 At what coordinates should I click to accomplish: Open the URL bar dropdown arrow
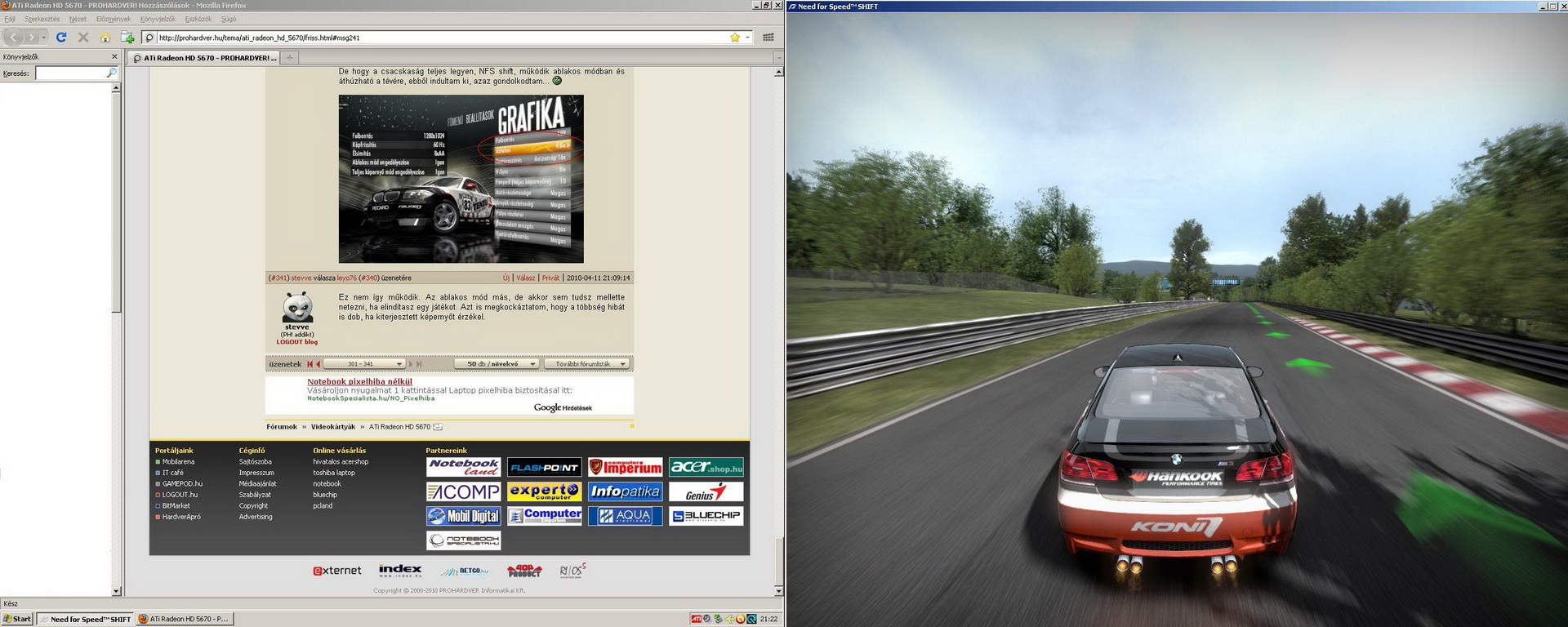click(747, 37)
